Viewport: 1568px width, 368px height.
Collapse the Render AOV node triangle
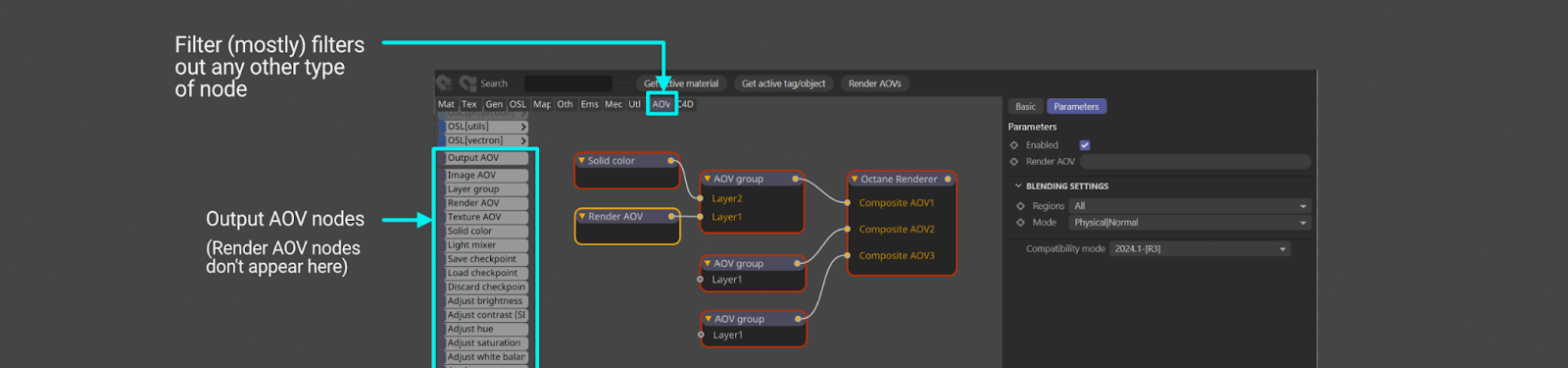tap(582, 216)
